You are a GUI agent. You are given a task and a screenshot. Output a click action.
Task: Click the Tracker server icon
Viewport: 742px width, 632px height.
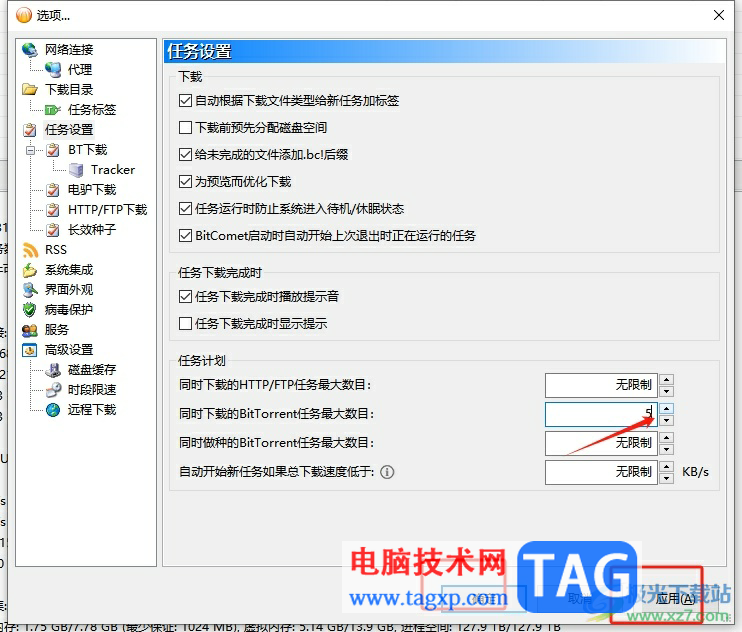point(76,170)
